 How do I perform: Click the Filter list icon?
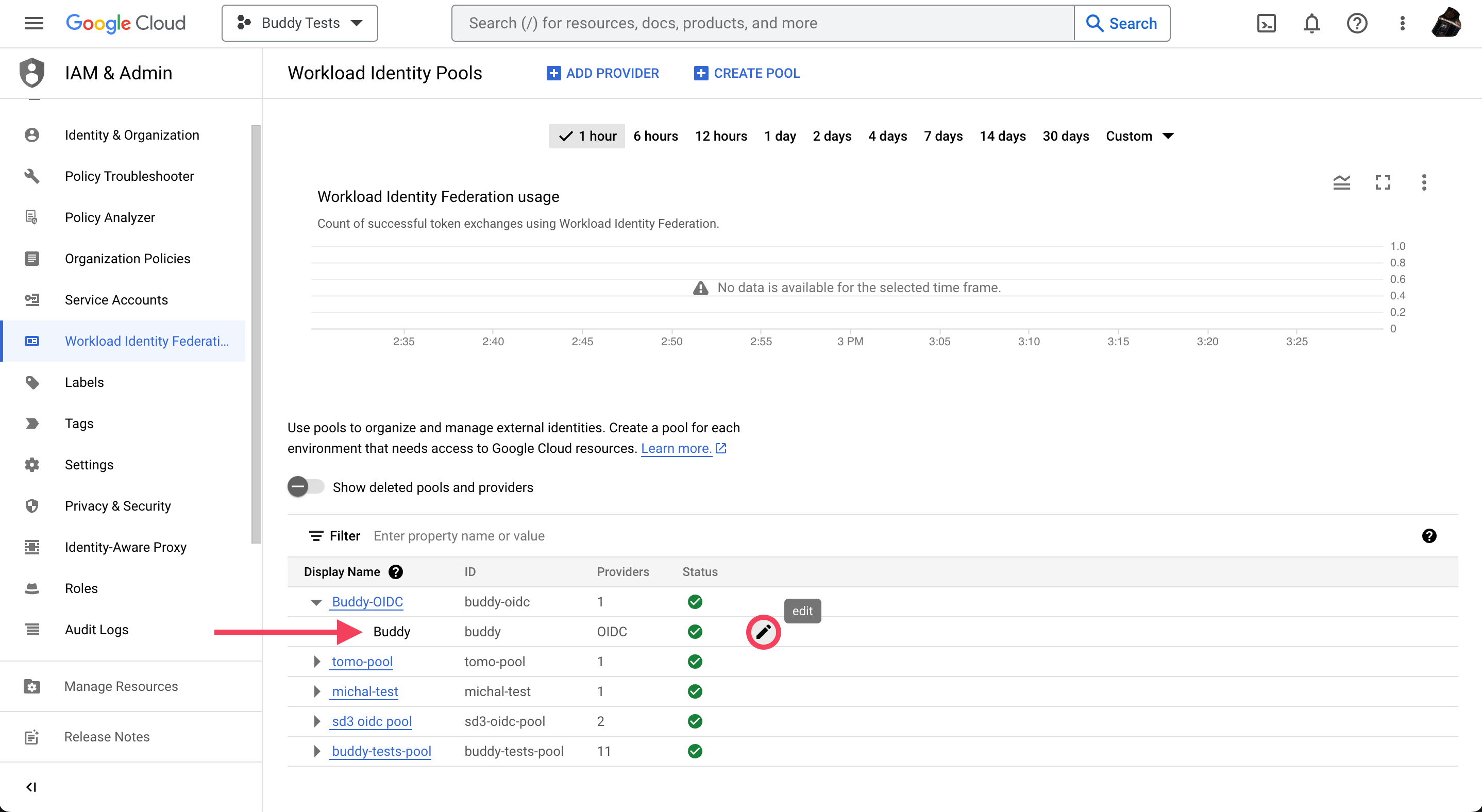316,536
